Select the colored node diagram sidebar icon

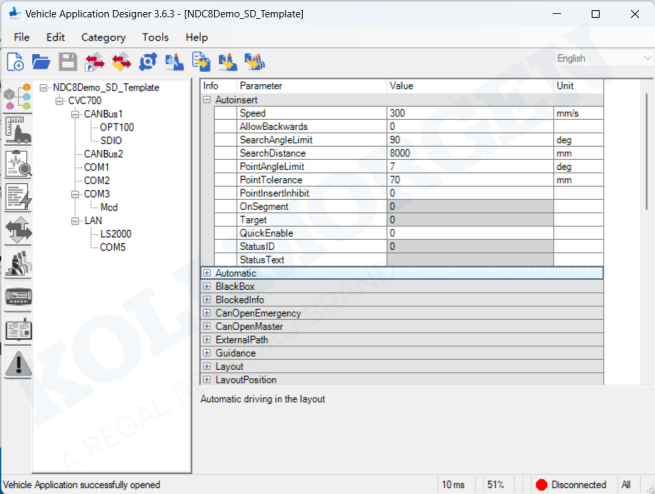pyautogui.click(x=18, y=98)
